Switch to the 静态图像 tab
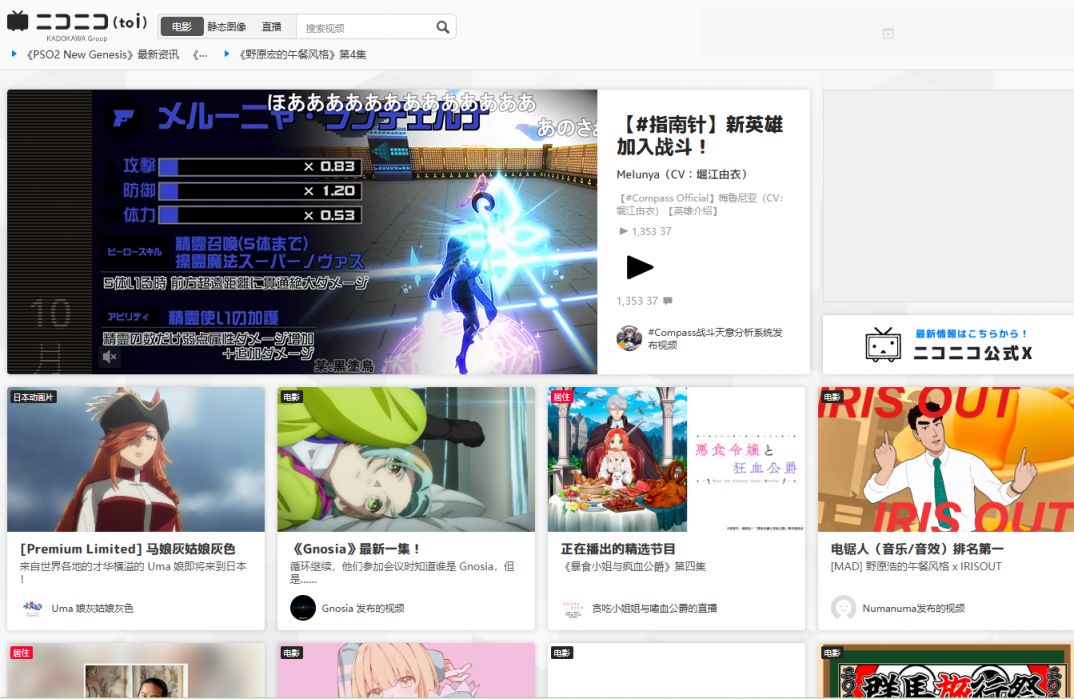1074x699 pixels. pyautogui.click(x=226, y=27)
